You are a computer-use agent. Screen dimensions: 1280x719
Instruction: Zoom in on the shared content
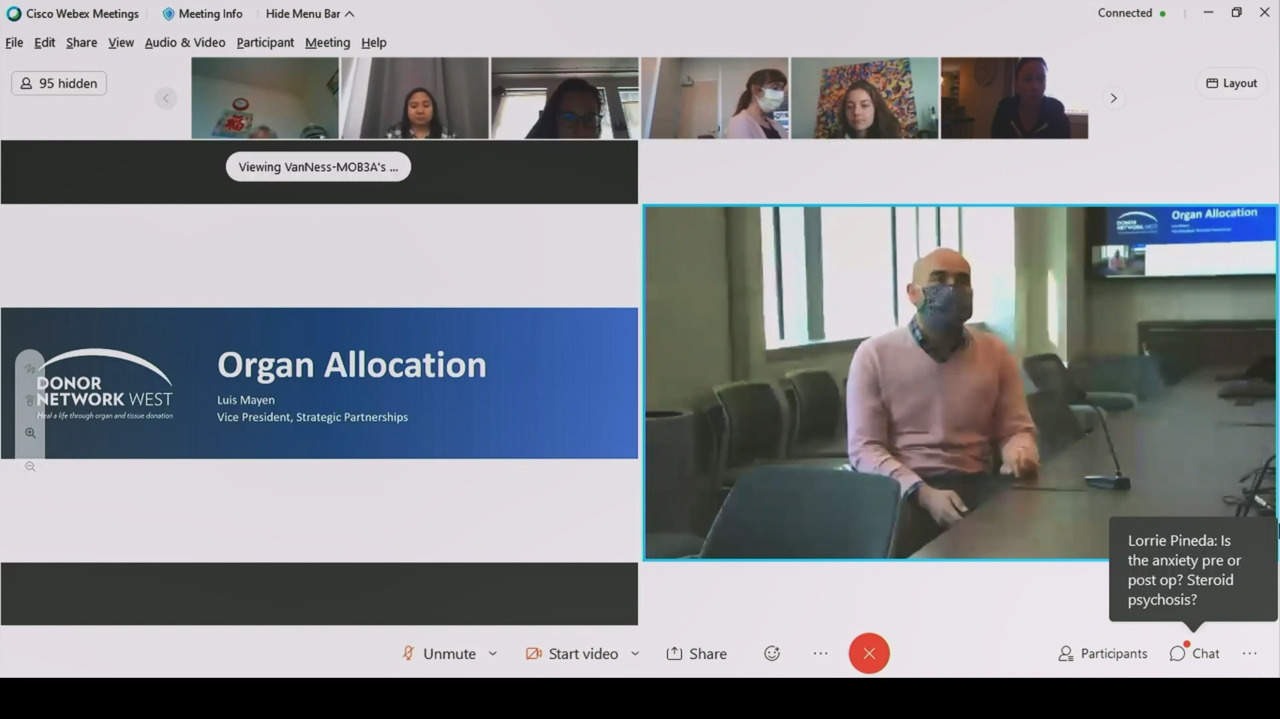(x=30, y=433)
